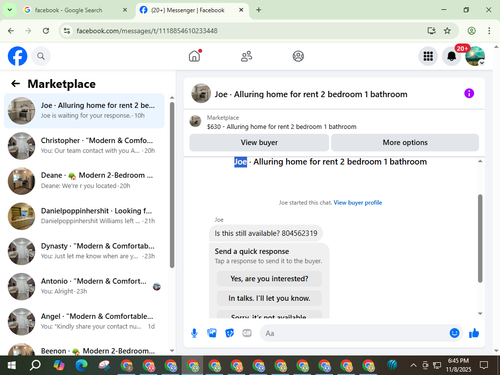The image size is (500, 375).
Task: Open Danielpoppinhershit's conversation
Action: click(84, 216)
